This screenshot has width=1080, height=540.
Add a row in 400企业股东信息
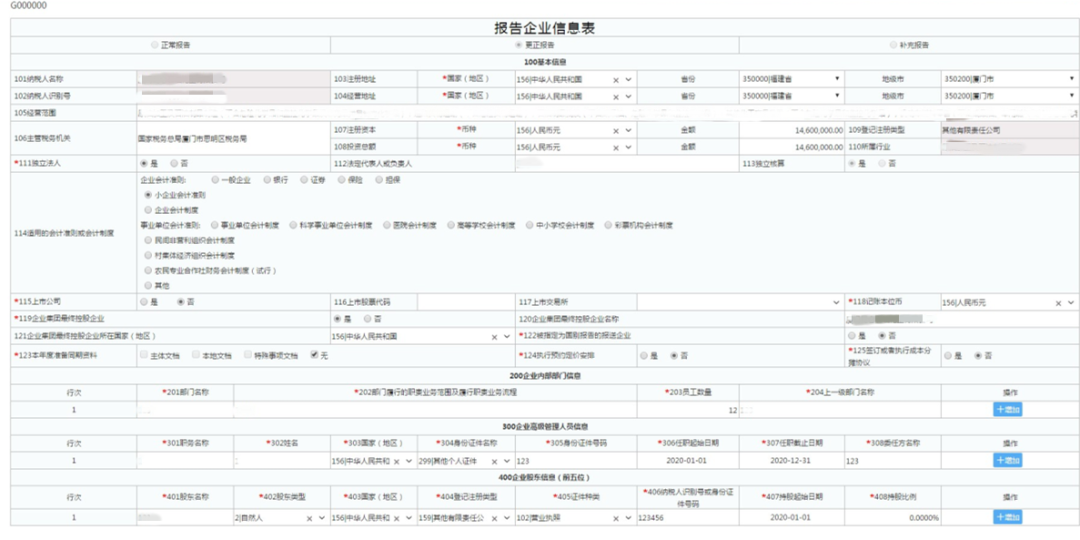(1007, 517)
